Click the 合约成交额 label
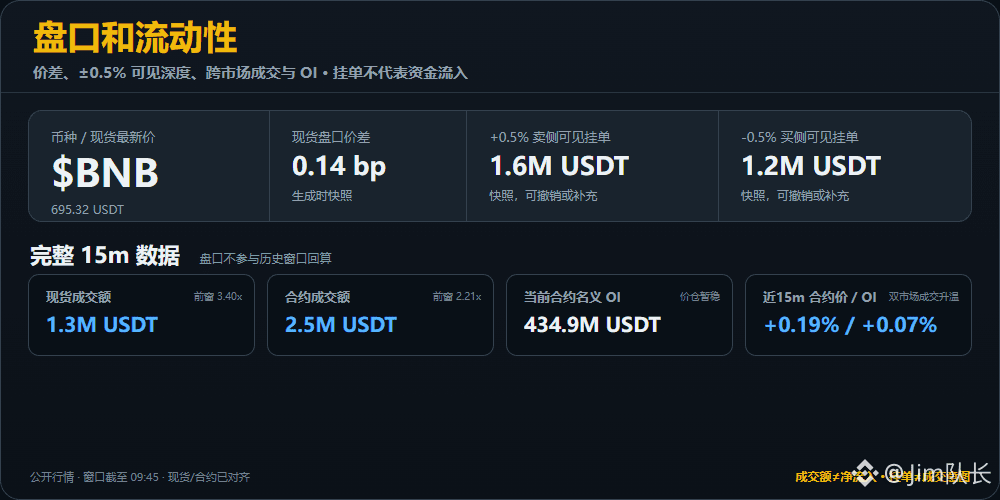1000x500 pixels. tap(318, 297)
